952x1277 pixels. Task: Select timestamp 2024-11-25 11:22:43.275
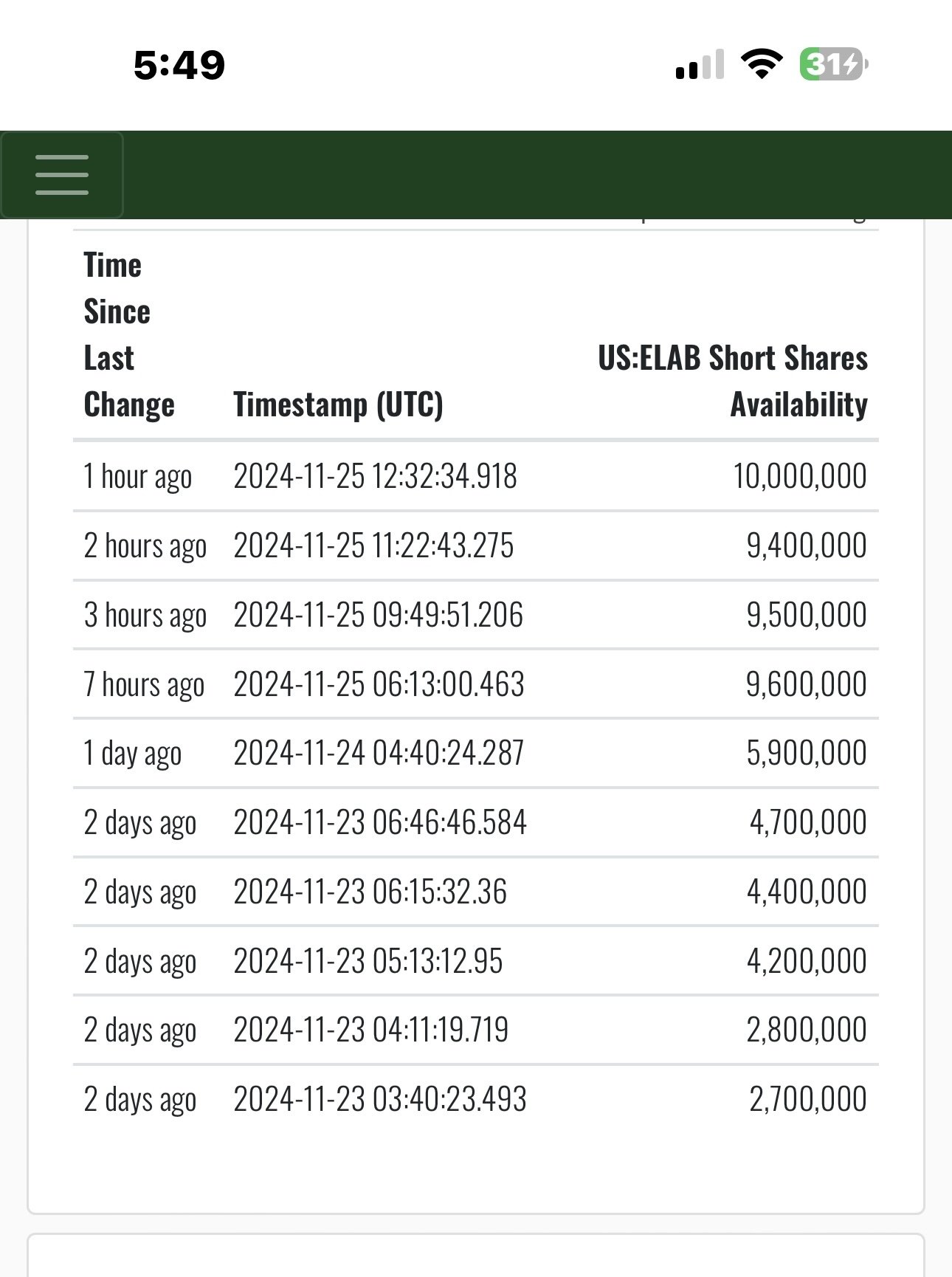point(374,545)
